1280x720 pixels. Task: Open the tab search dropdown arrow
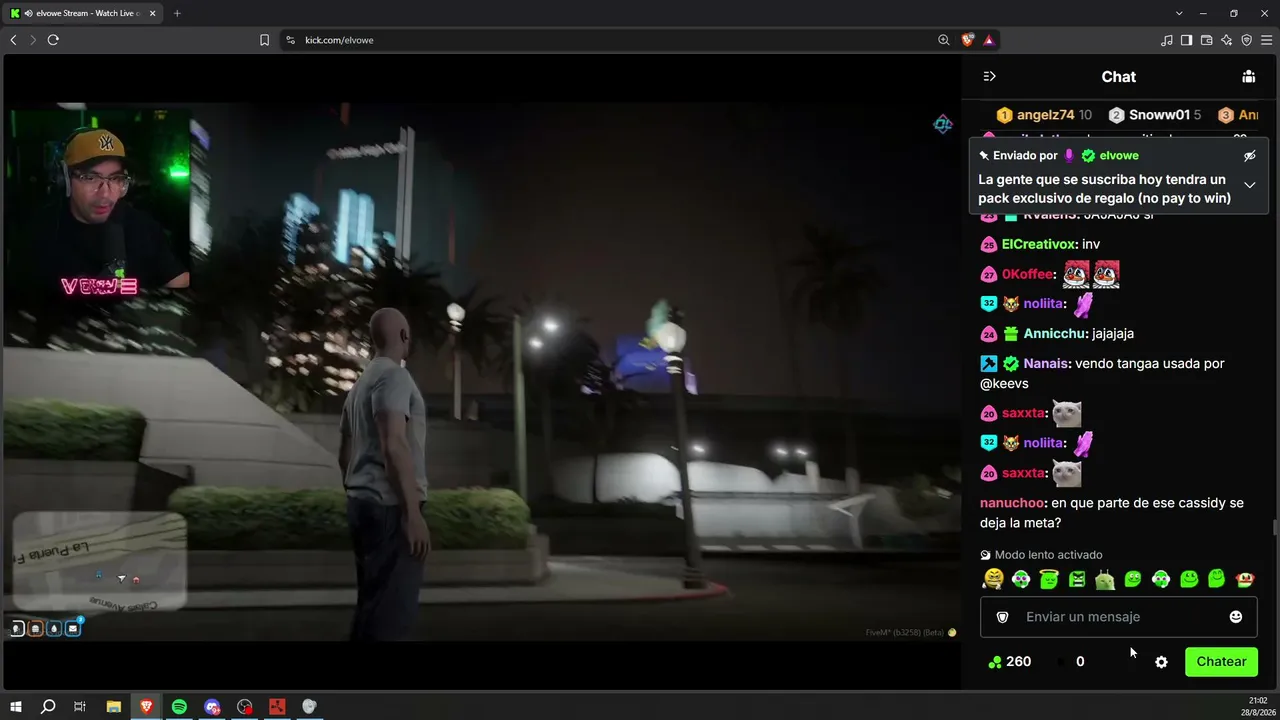pos(1179,13)
